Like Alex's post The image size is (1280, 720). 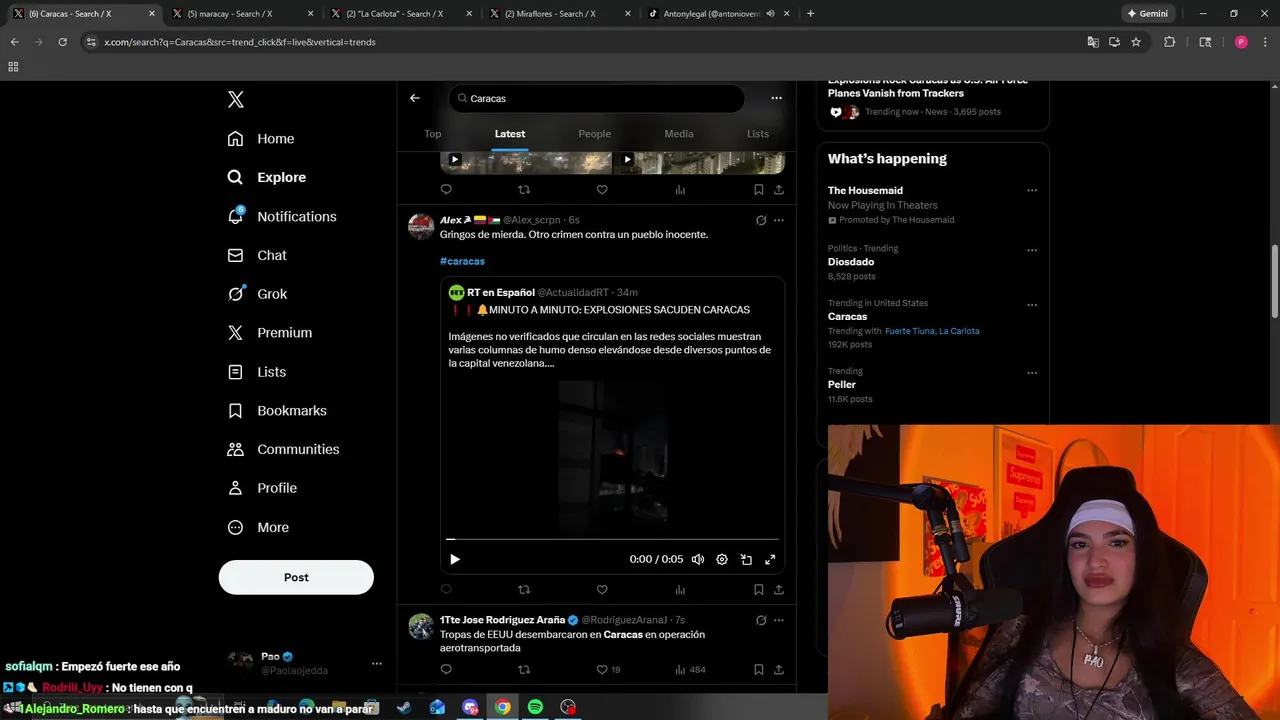pyautogui.click(x=602, y=590)
